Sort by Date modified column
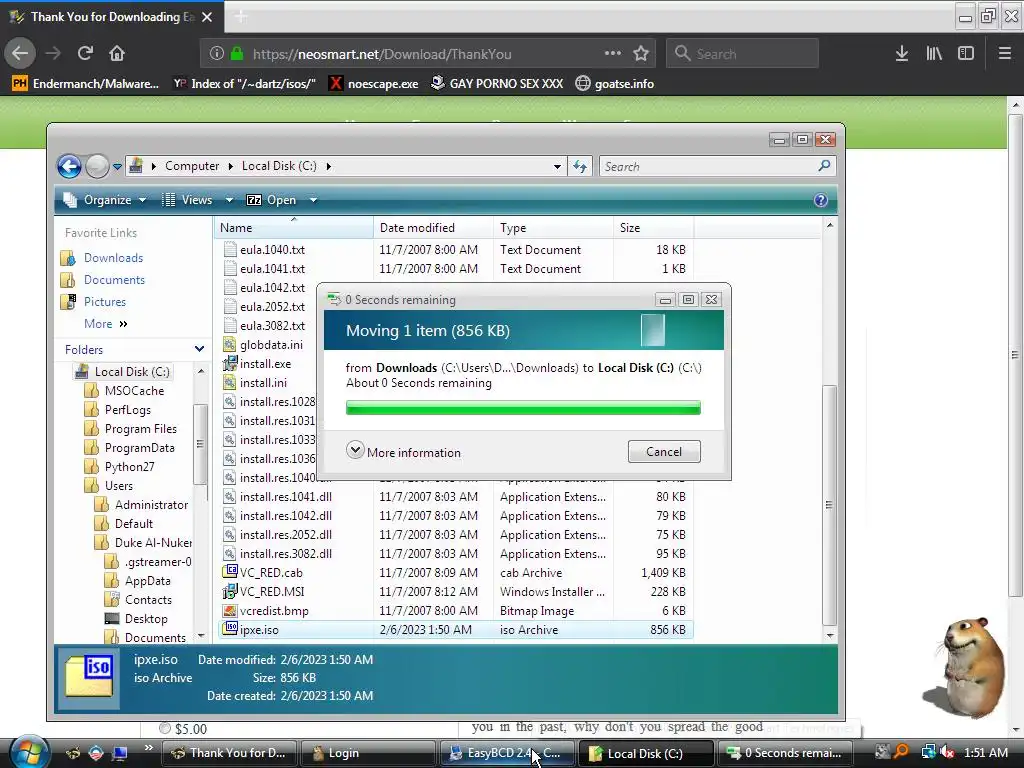Viewport: 1024px width, 768px height. point(433,228)
